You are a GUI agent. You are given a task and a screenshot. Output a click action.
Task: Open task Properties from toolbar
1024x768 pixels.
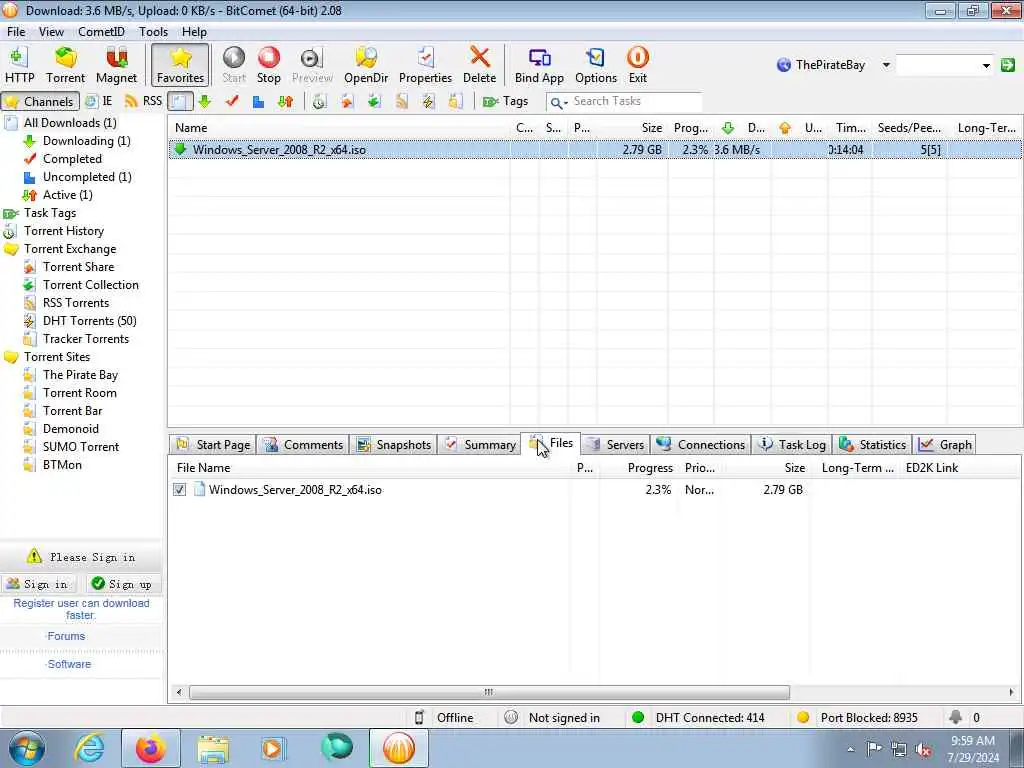[x=425, y=65]
